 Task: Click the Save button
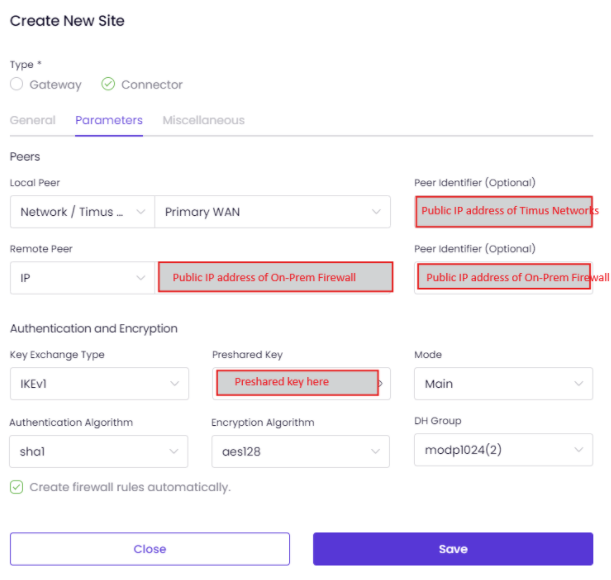pyautogui.click(x=453, y=549)
